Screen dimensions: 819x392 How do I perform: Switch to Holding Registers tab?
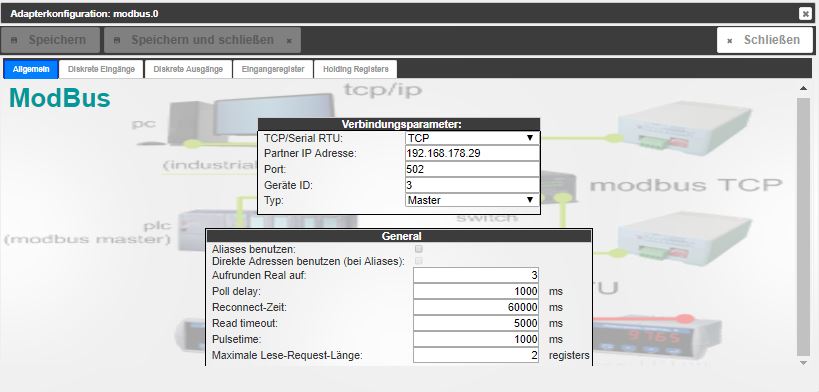pos(355,69)
